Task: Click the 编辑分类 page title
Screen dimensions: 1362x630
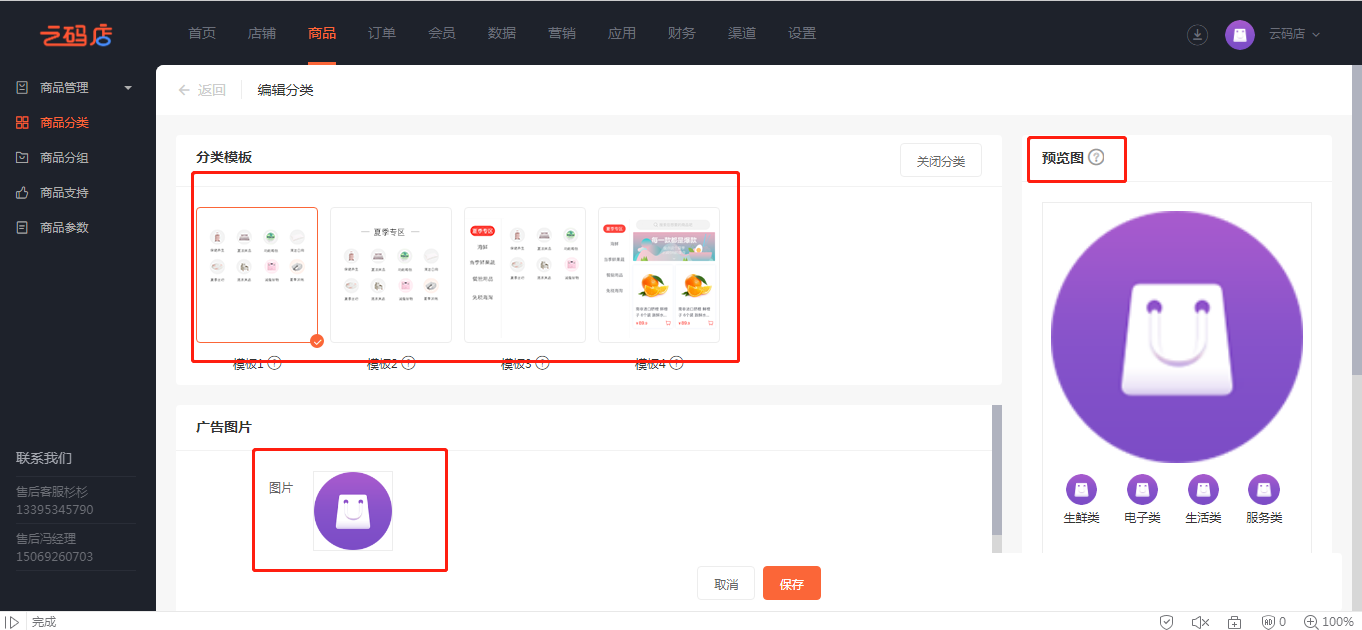Action: (x=286, y=90)
